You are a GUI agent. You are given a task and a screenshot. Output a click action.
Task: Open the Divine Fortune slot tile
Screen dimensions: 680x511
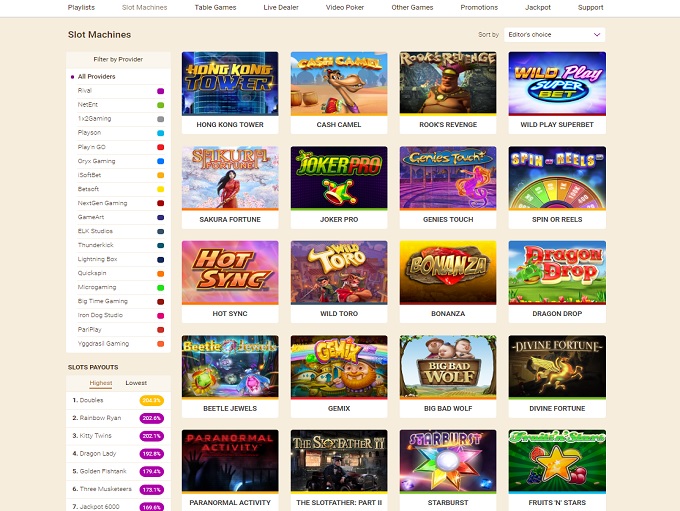557,367
